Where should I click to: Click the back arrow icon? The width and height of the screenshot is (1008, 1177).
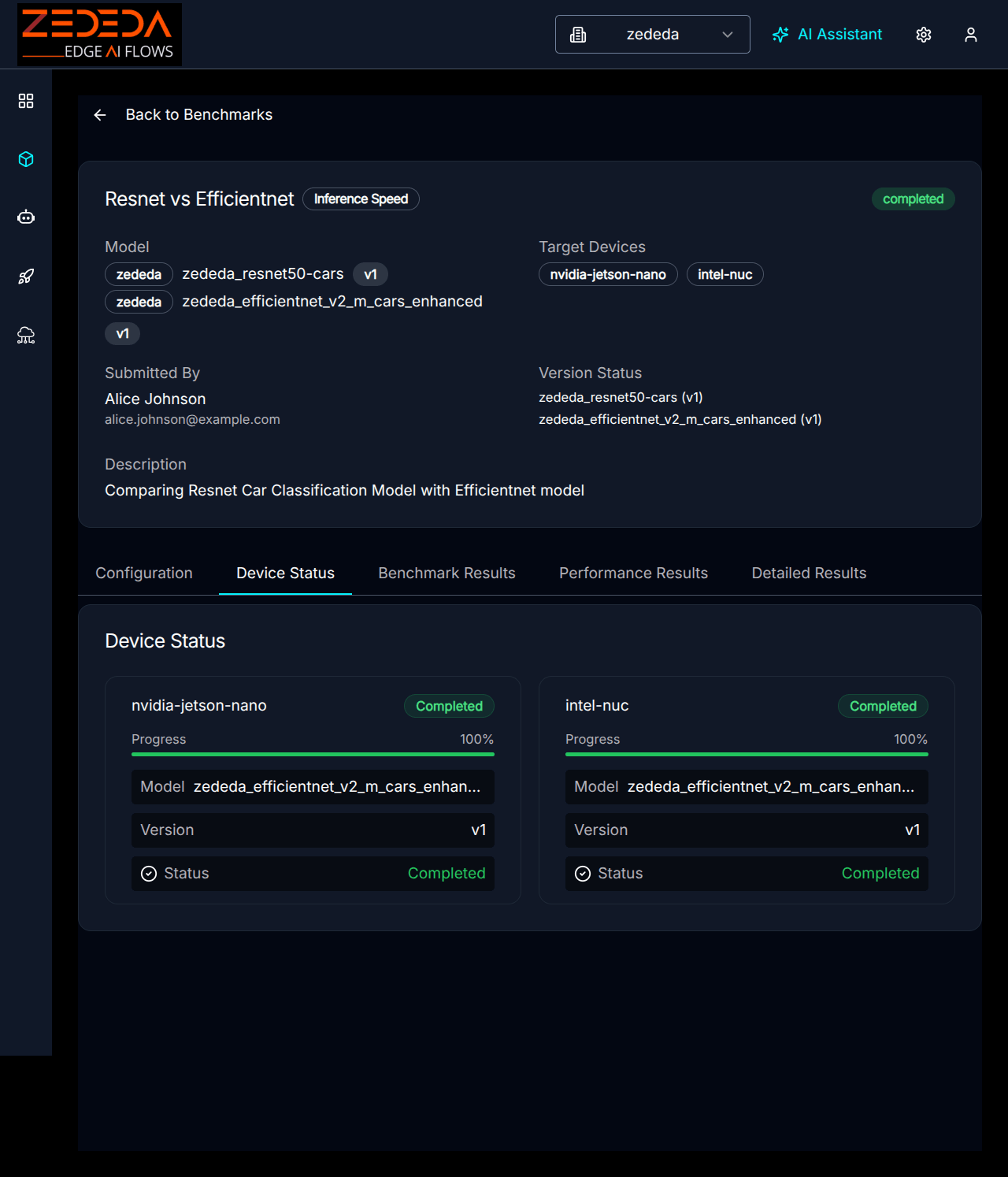pos(100,115)
